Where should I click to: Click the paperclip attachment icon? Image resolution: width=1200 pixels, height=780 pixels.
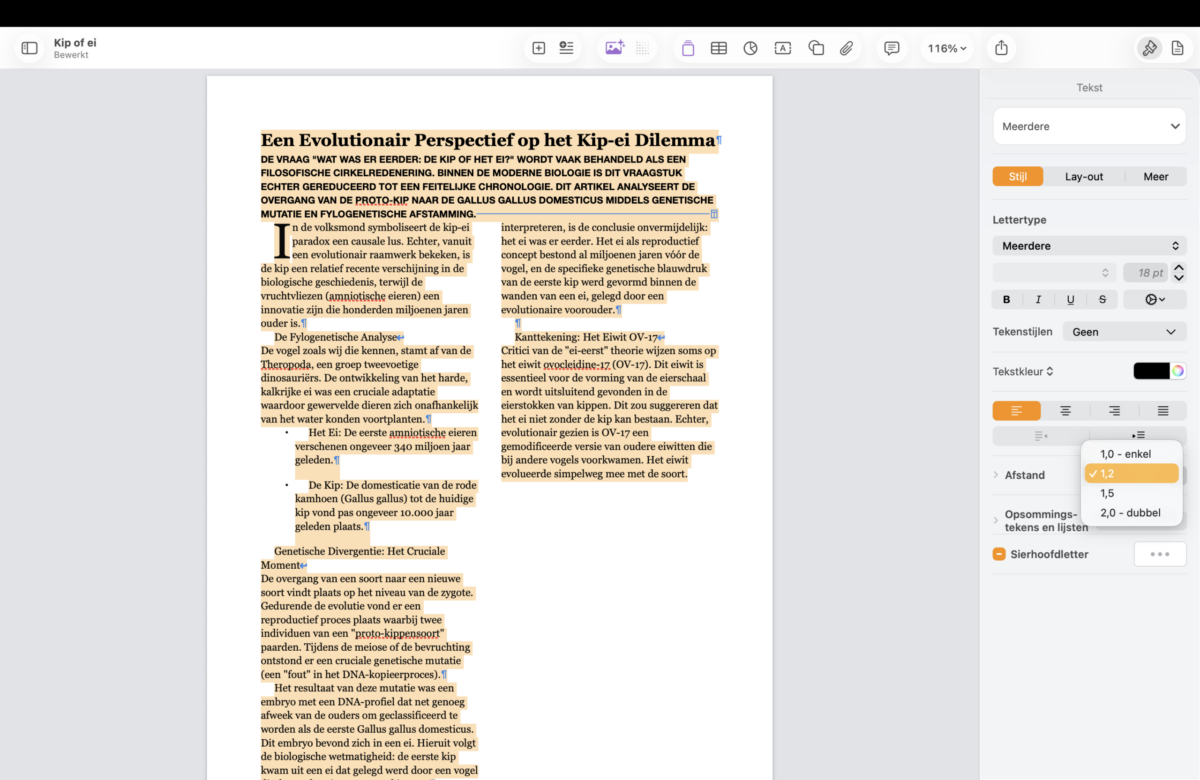click(x=847, y=48)
